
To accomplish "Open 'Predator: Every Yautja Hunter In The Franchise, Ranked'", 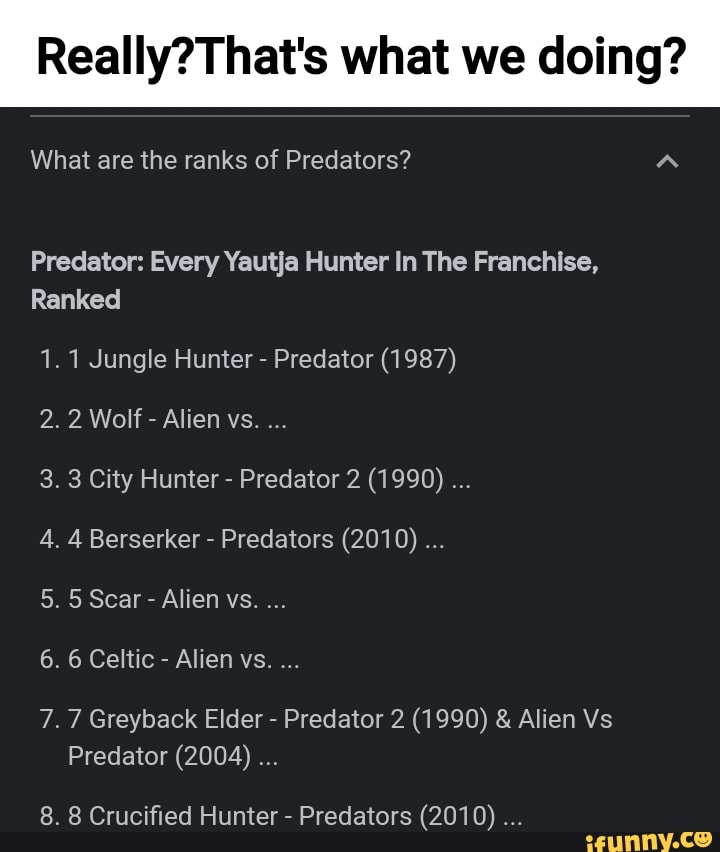I will tap(313, 278).
